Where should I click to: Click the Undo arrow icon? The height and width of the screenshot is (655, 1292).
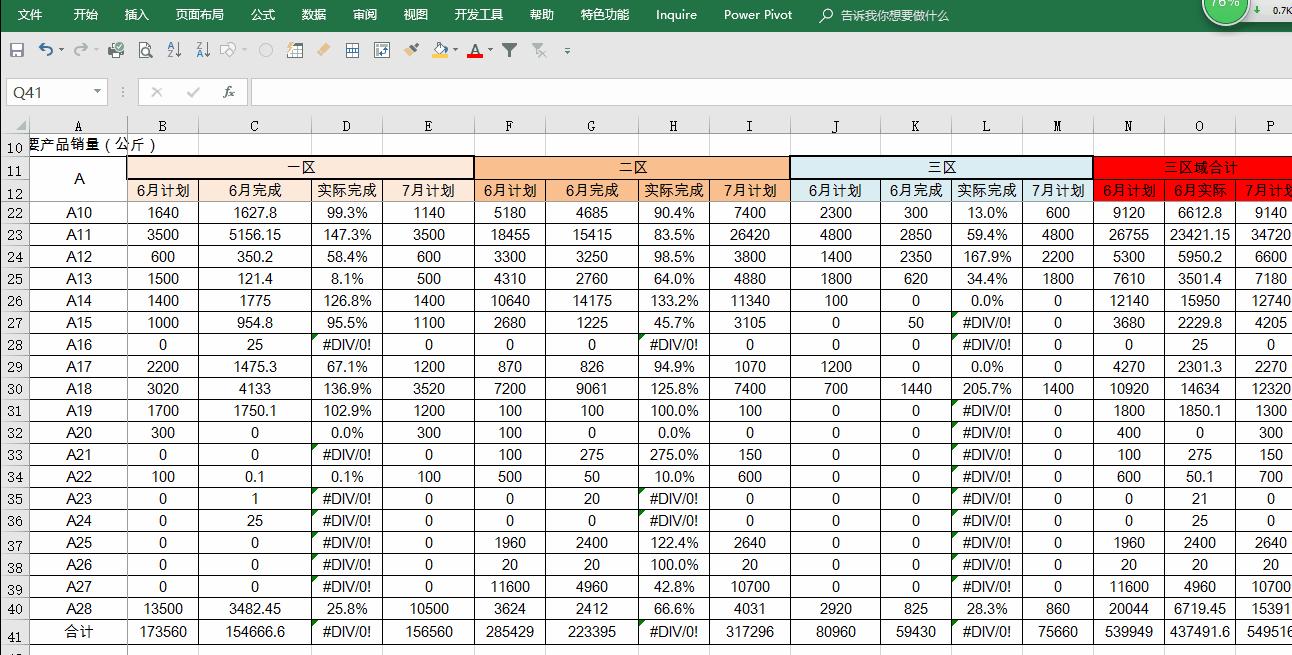tap(45, 50)
